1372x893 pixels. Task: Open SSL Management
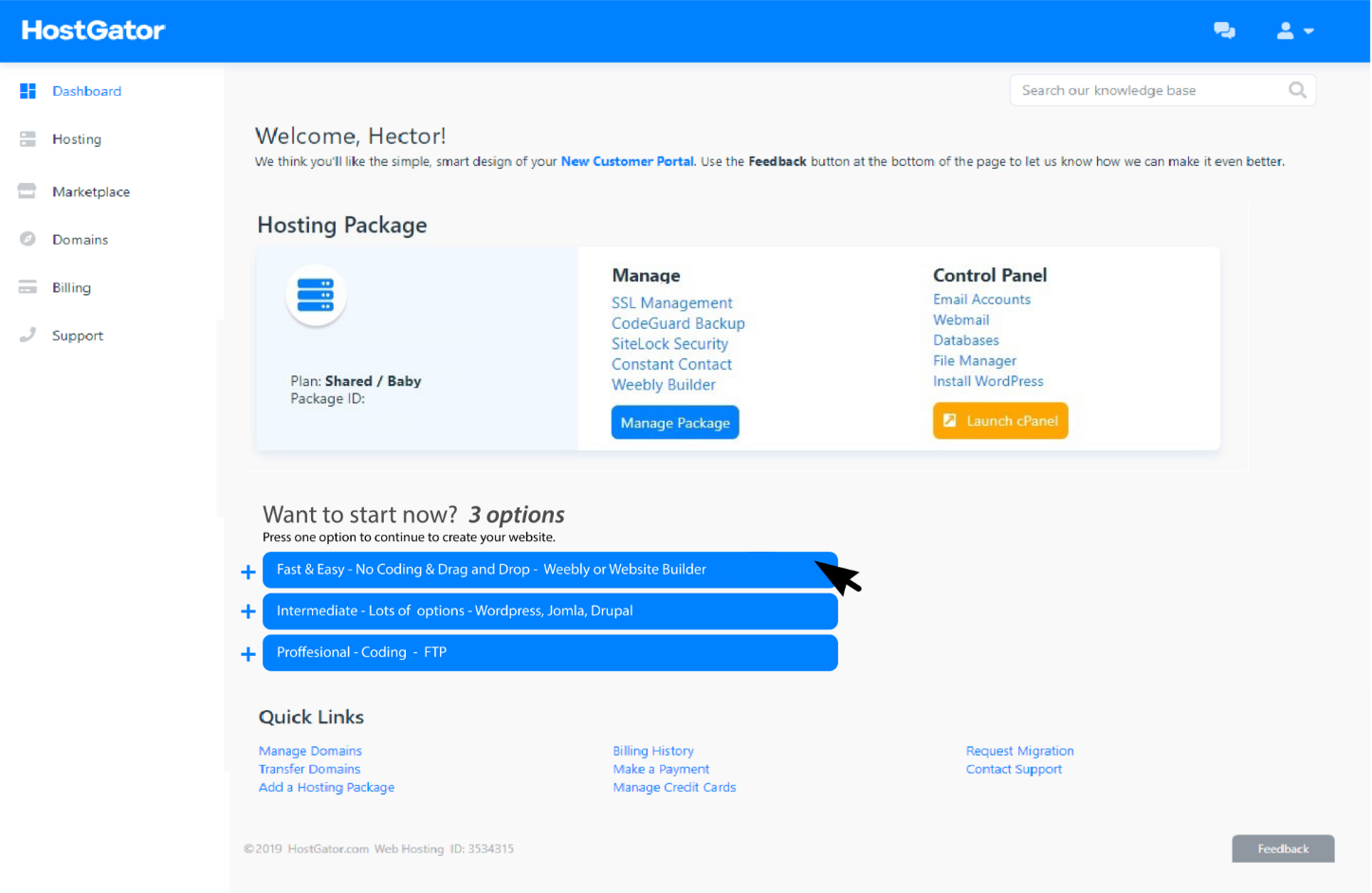(x=671, y=302)
